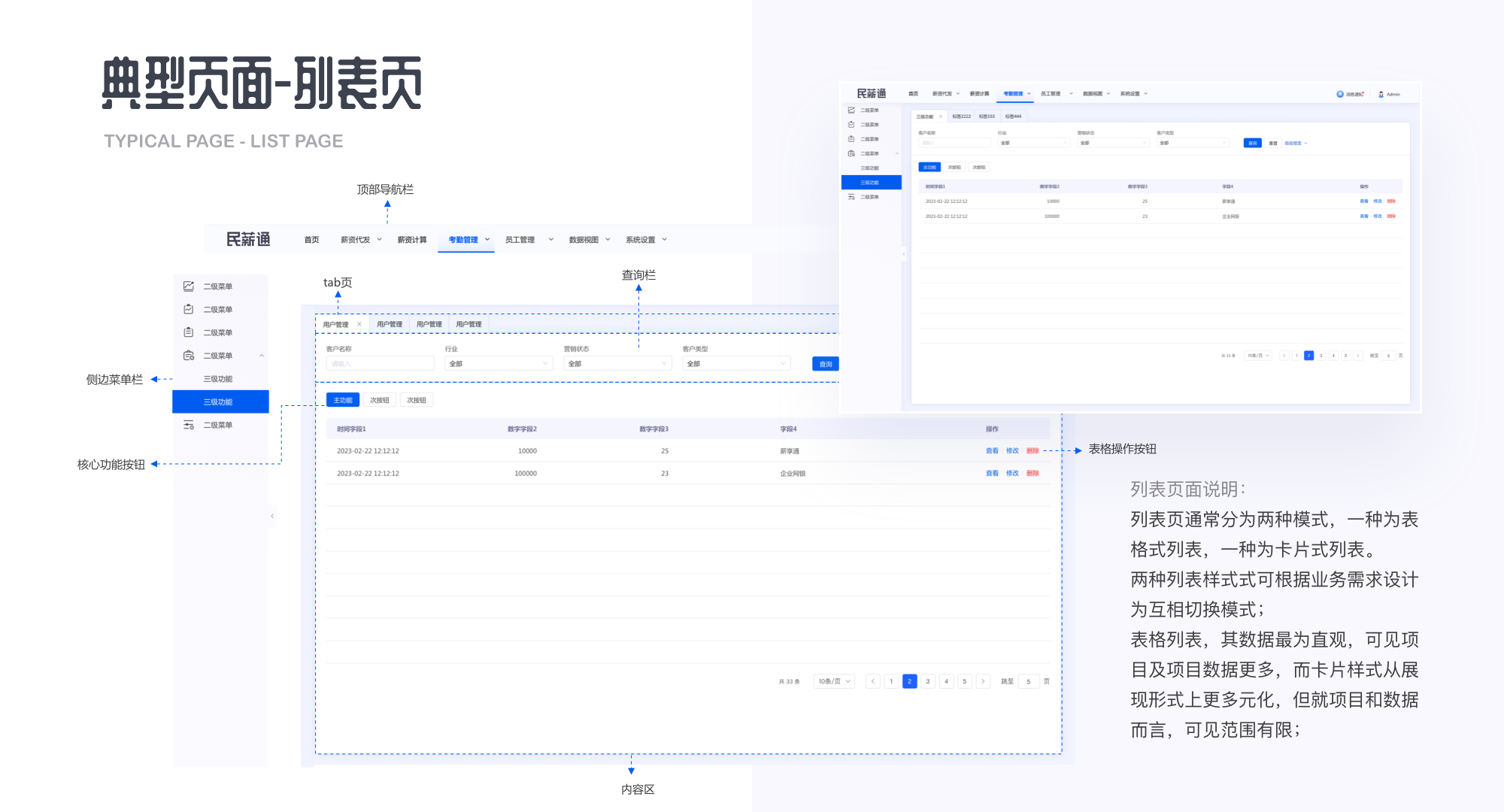The image size is (1504, 812).
Task: Go to previous page arrow in large pagination
Action: click(872, 681)
